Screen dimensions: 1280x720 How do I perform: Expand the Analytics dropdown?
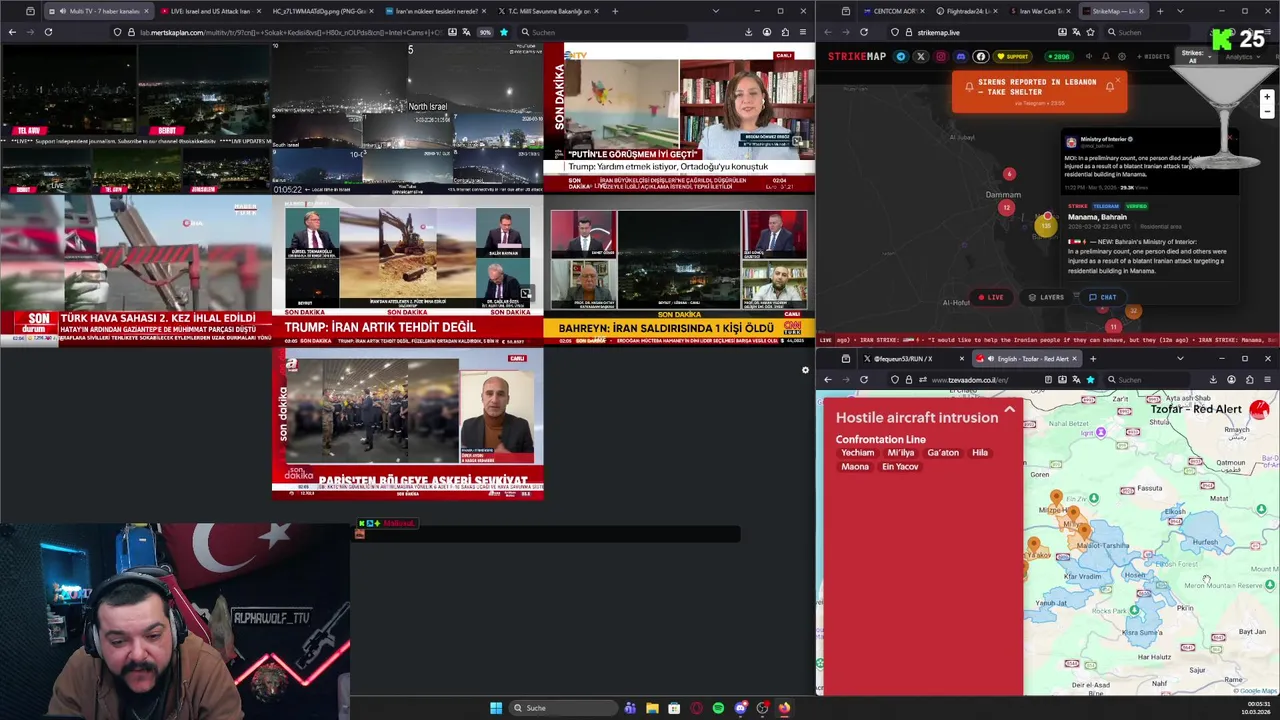click(x=1241, y=56)
